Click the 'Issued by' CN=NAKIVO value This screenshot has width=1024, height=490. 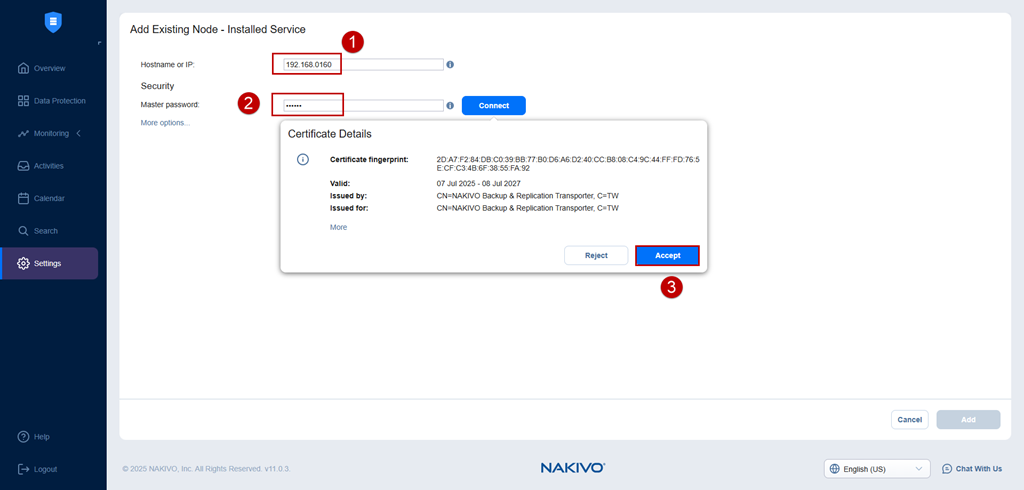pos(527,196)
